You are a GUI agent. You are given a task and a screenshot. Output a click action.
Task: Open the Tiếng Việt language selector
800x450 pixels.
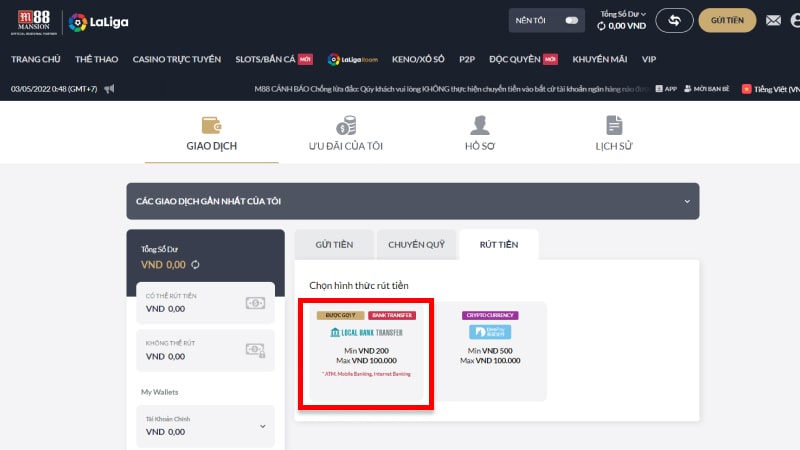770,89
